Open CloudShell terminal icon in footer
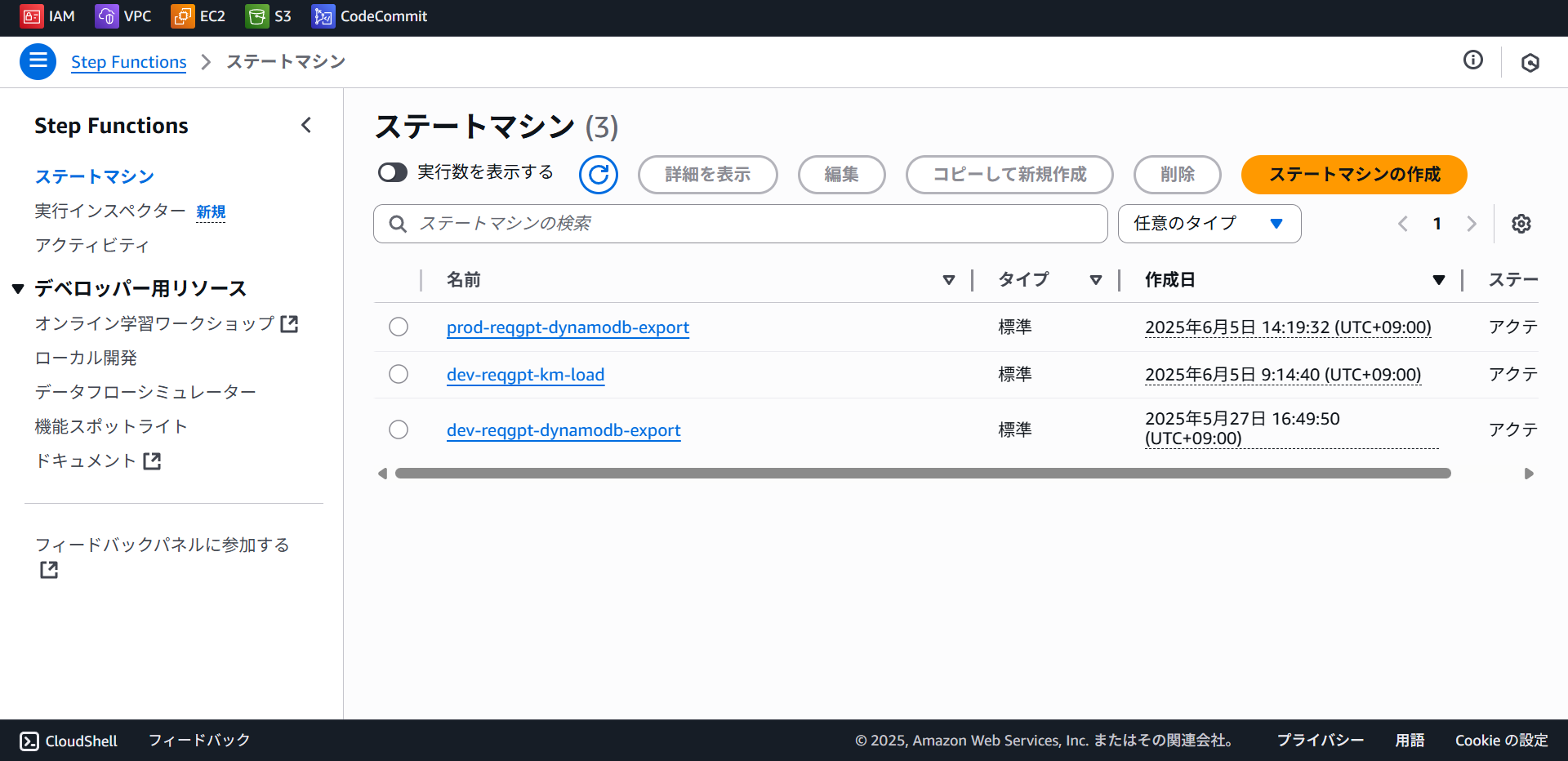The height and width of the screenshot is (761, 1568). 29,741
